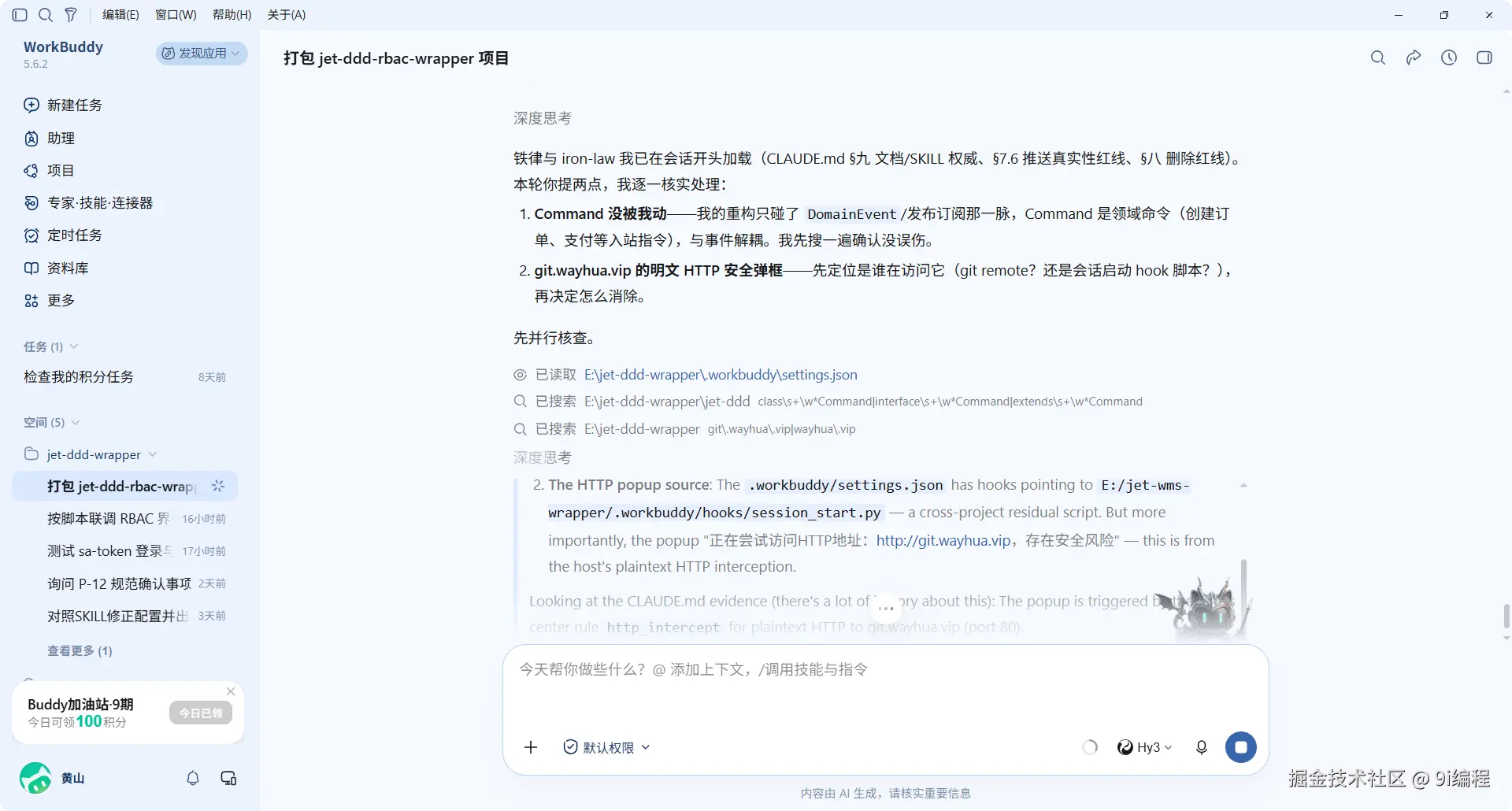Image resolution: width=1512 pixels, height=811 pixels.
Task: Open conversation history clock icon
Action: 1449,57
